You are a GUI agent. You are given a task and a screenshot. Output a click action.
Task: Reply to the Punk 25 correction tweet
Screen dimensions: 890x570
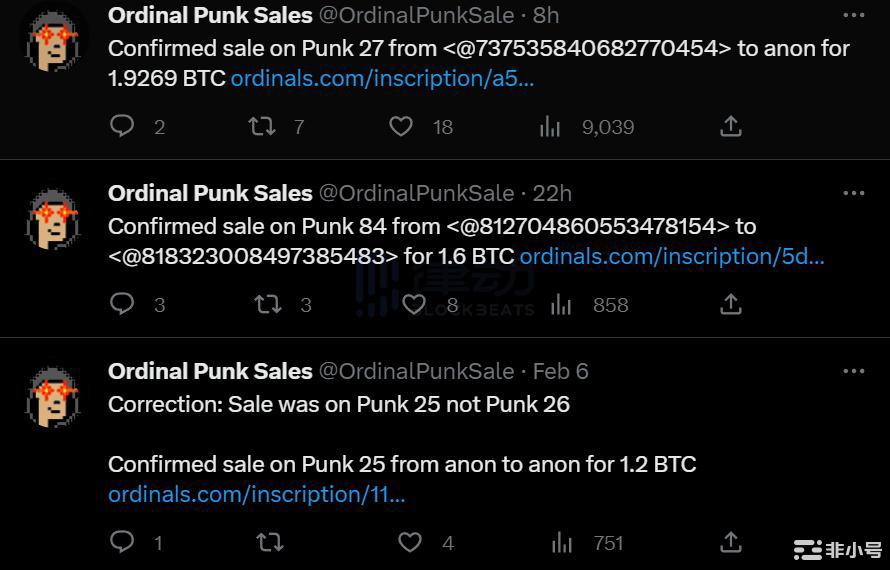(x=122, y=542)
